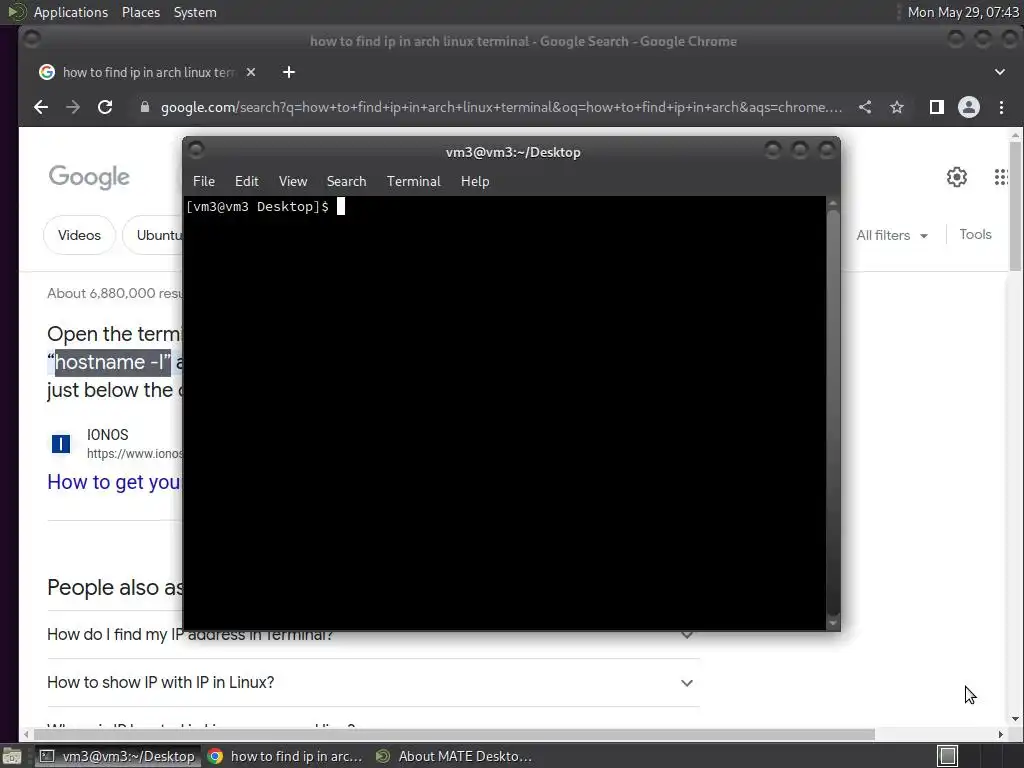
Task: Click the clock in the top panel
Action: coord(963,12)
